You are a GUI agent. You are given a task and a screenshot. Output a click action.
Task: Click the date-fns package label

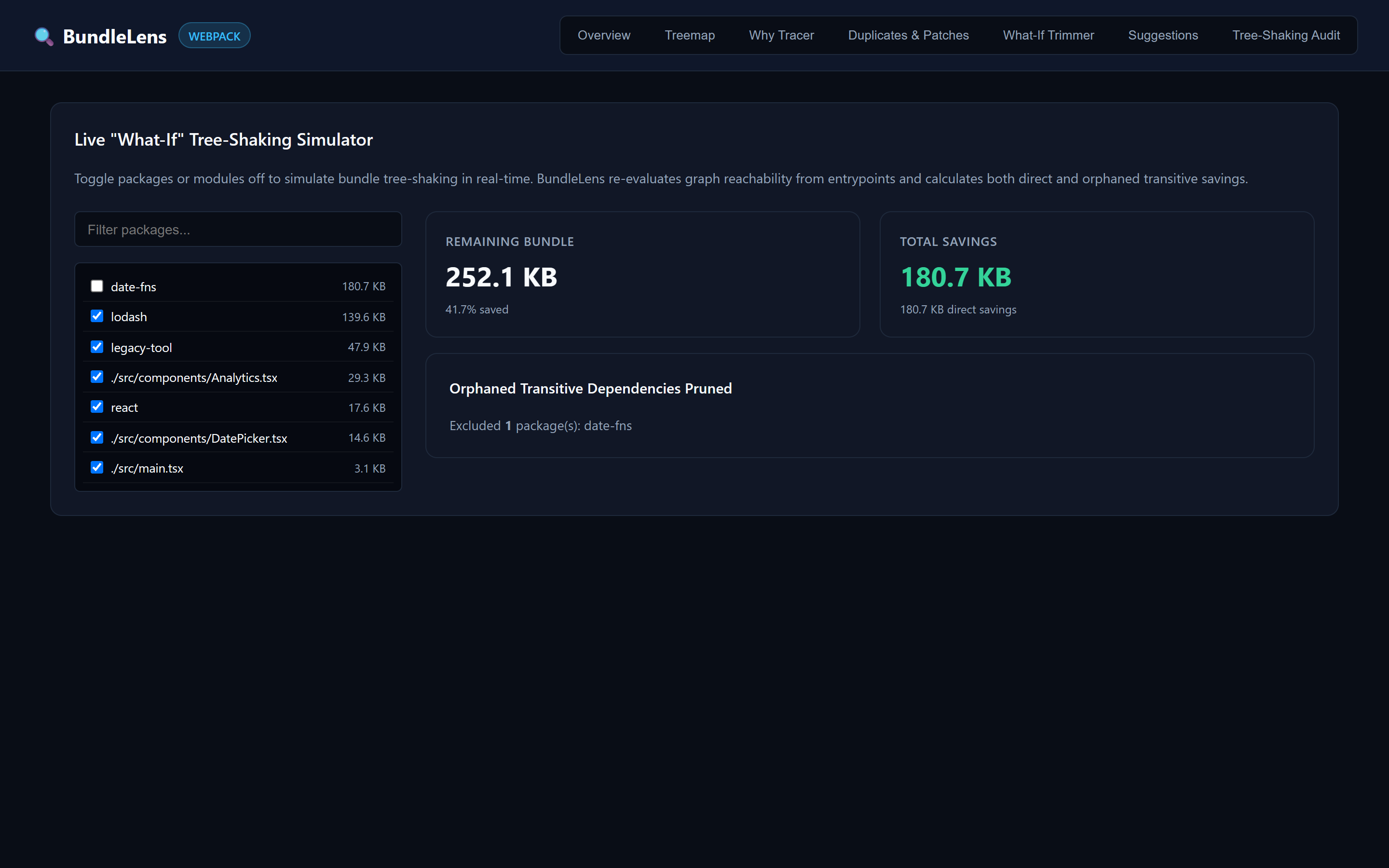coord(133,286)
